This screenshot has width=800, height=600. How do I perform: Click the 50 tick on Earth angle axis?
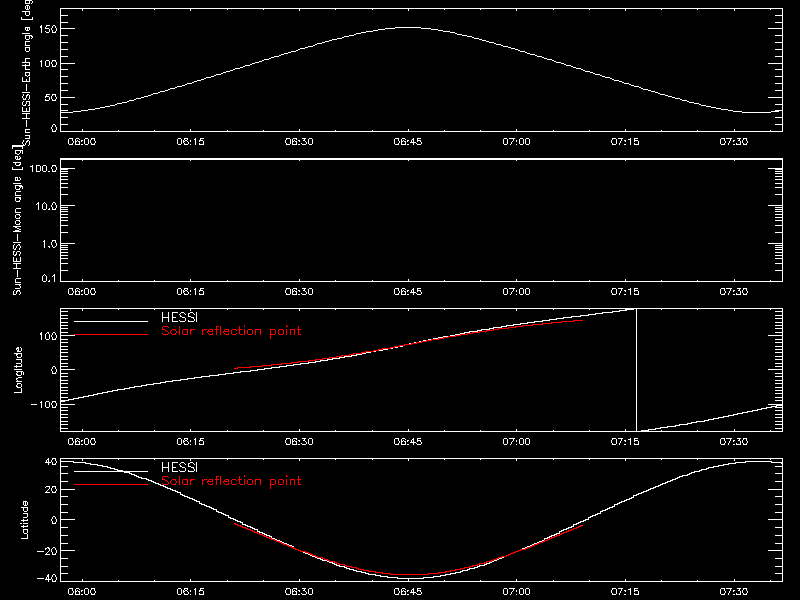[51, 97]
